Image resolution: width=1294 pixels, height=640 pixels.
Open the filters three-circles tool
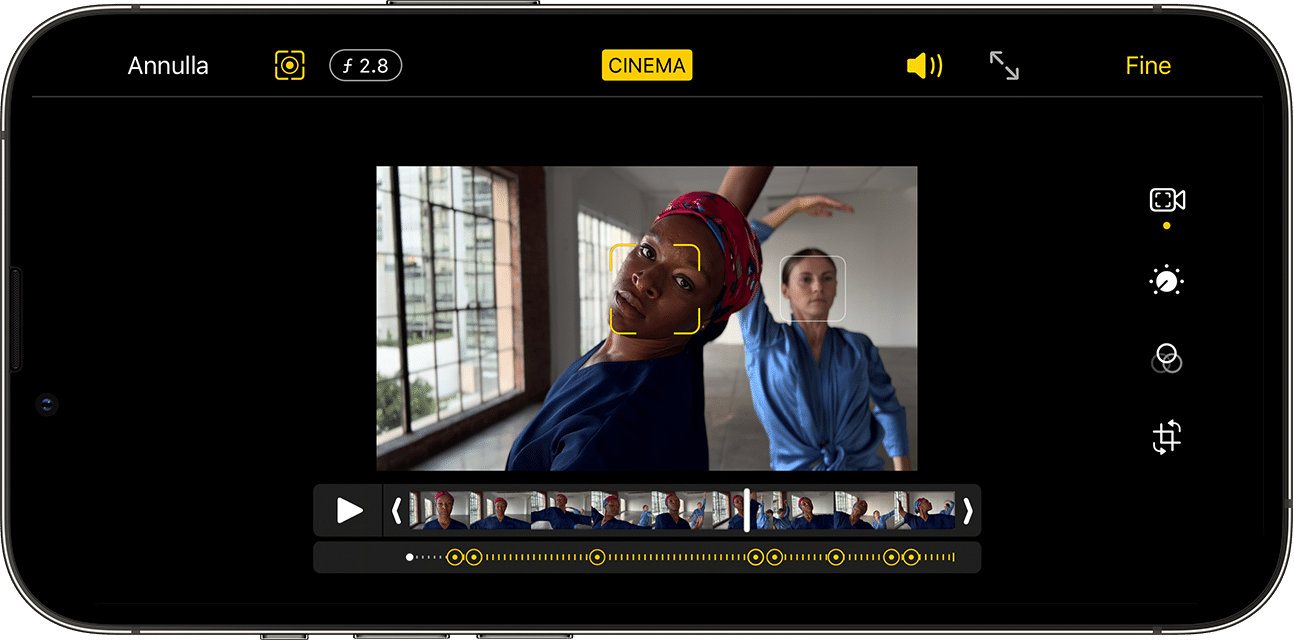(x=1166, y=358)
